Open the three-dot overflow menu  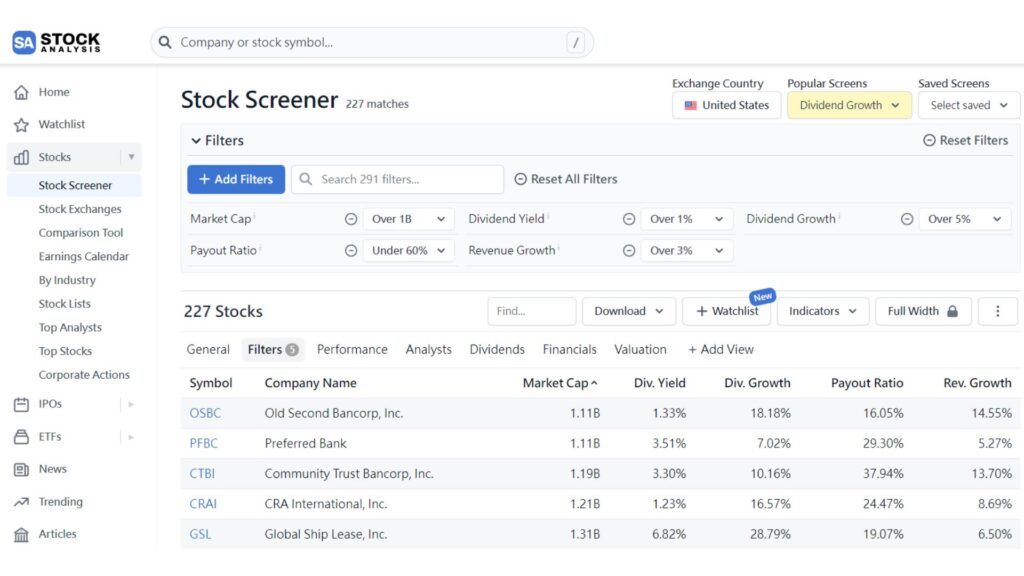(x=997, y=311)
